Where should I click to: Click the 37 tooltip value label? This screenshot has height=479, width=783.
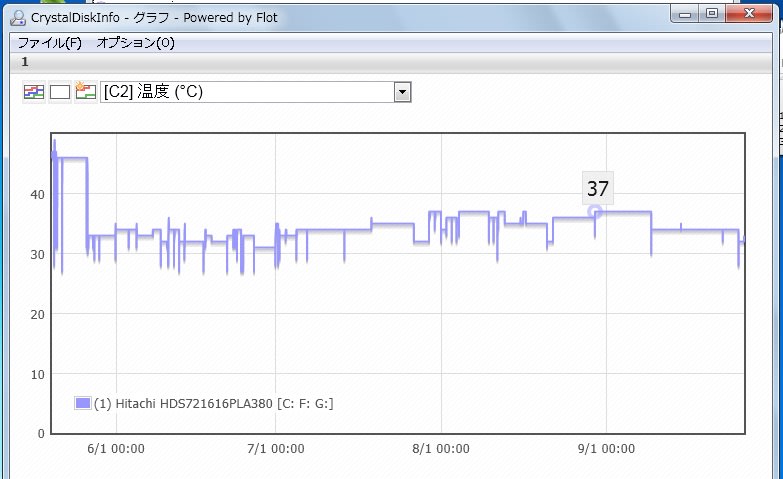click(x=598, y=188)
